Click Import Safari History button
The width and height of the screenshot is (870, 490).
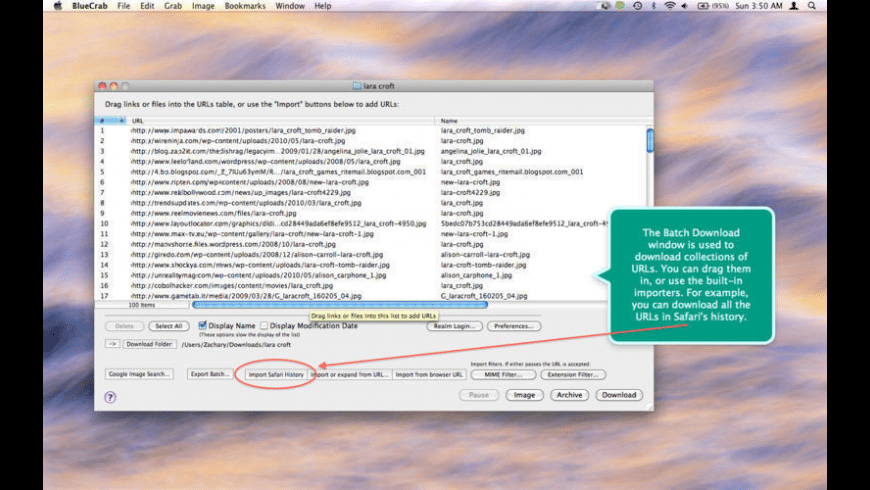276,375
